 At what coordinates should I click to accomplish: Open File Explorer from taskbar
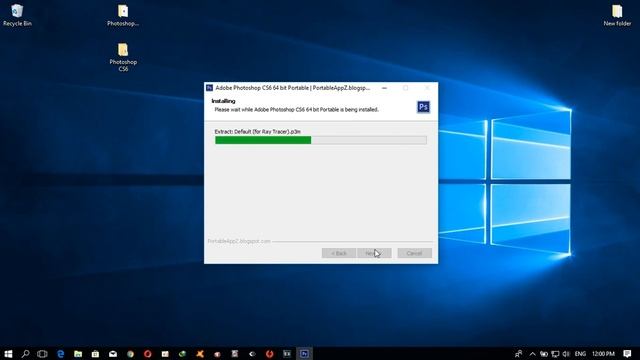pyautogui.click(x=78, y=354)
